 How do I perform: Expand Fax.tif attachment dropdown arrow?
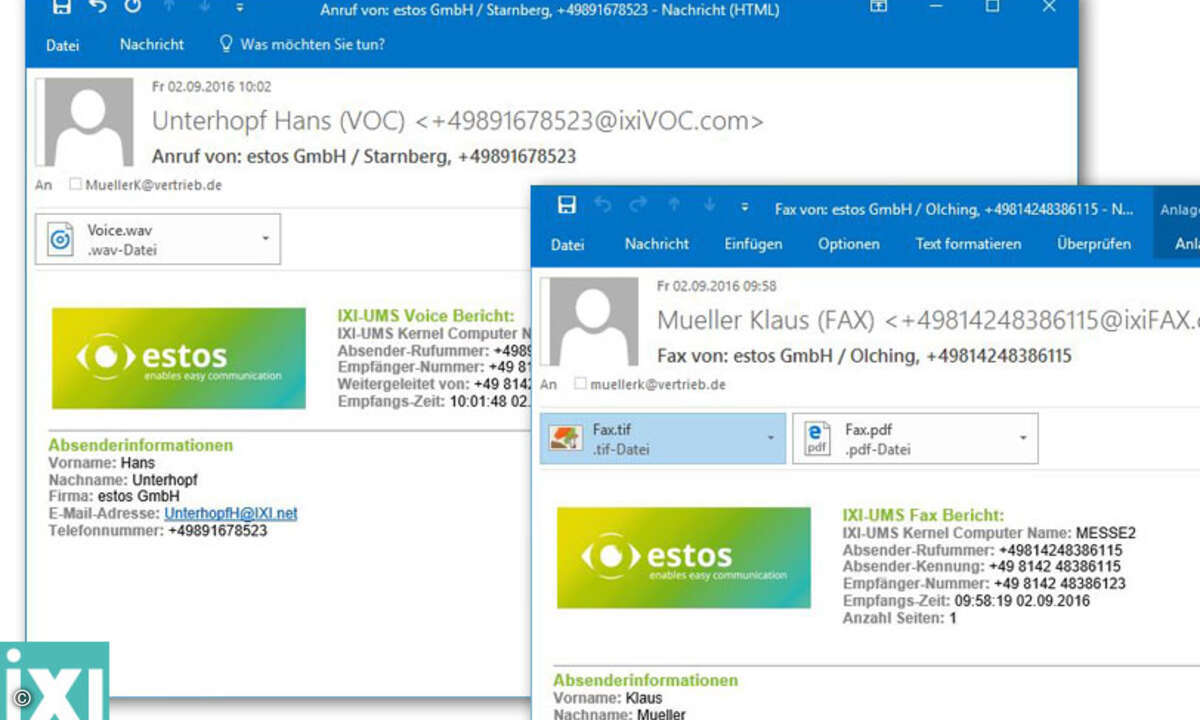tap(770, 438)
